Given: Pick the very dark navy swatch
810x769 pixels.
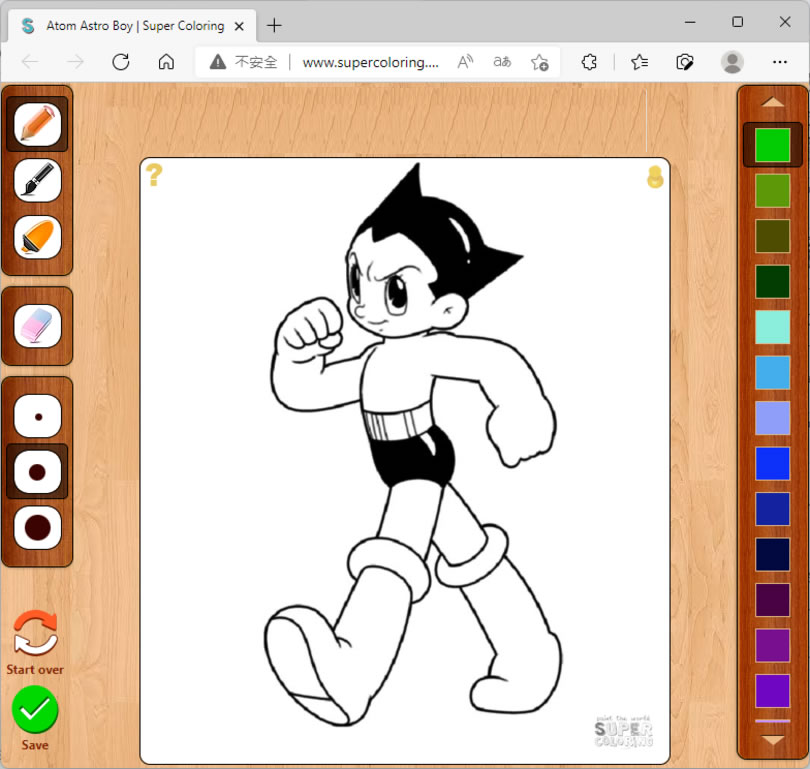Looking at the screenshot, I should click(x=772, y=554).
